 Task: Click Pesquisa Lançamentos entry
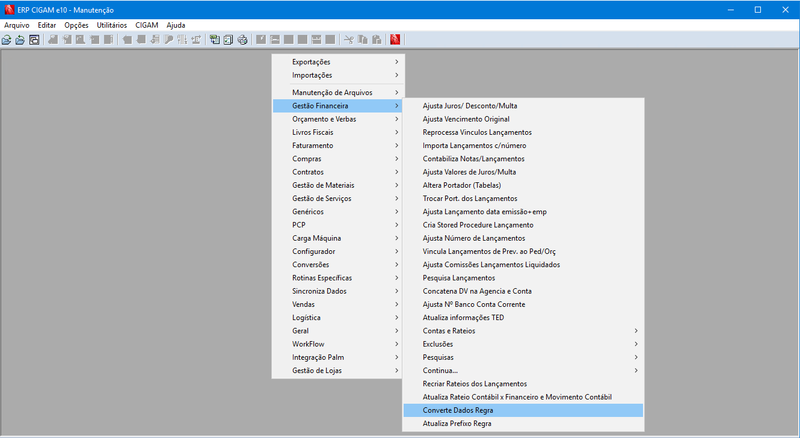pos(523,278)
